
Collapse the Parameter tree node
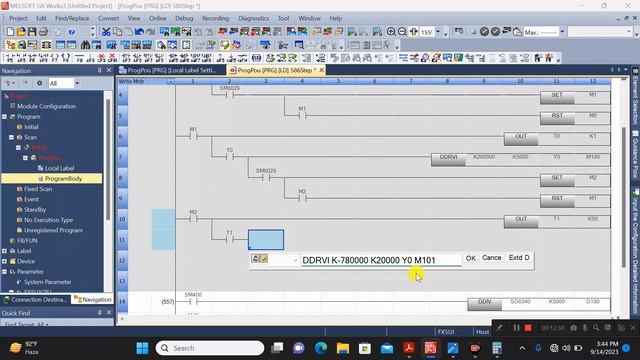click(x=4, y=271)
